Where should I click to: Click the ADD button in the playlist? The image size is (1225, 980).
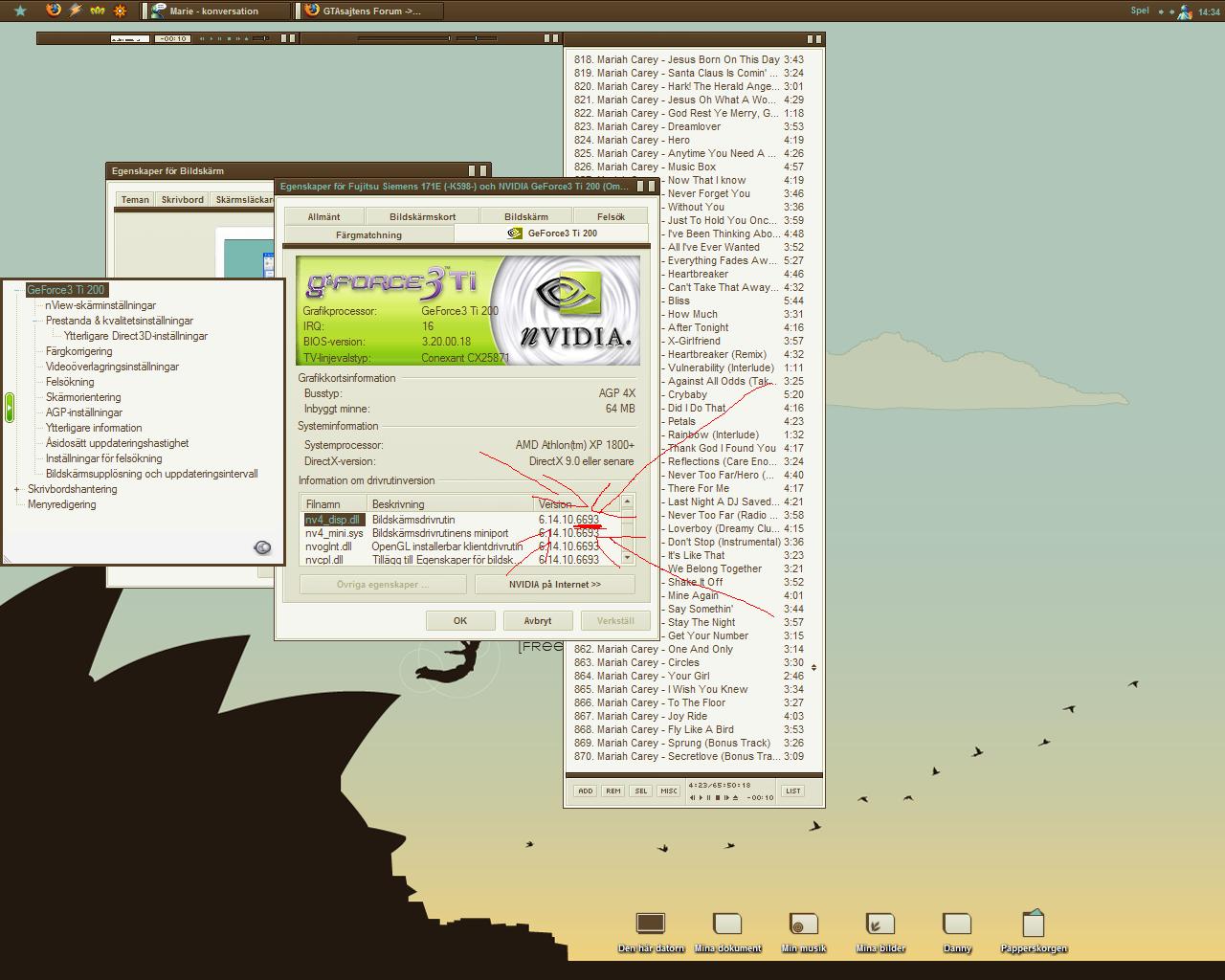585,791
